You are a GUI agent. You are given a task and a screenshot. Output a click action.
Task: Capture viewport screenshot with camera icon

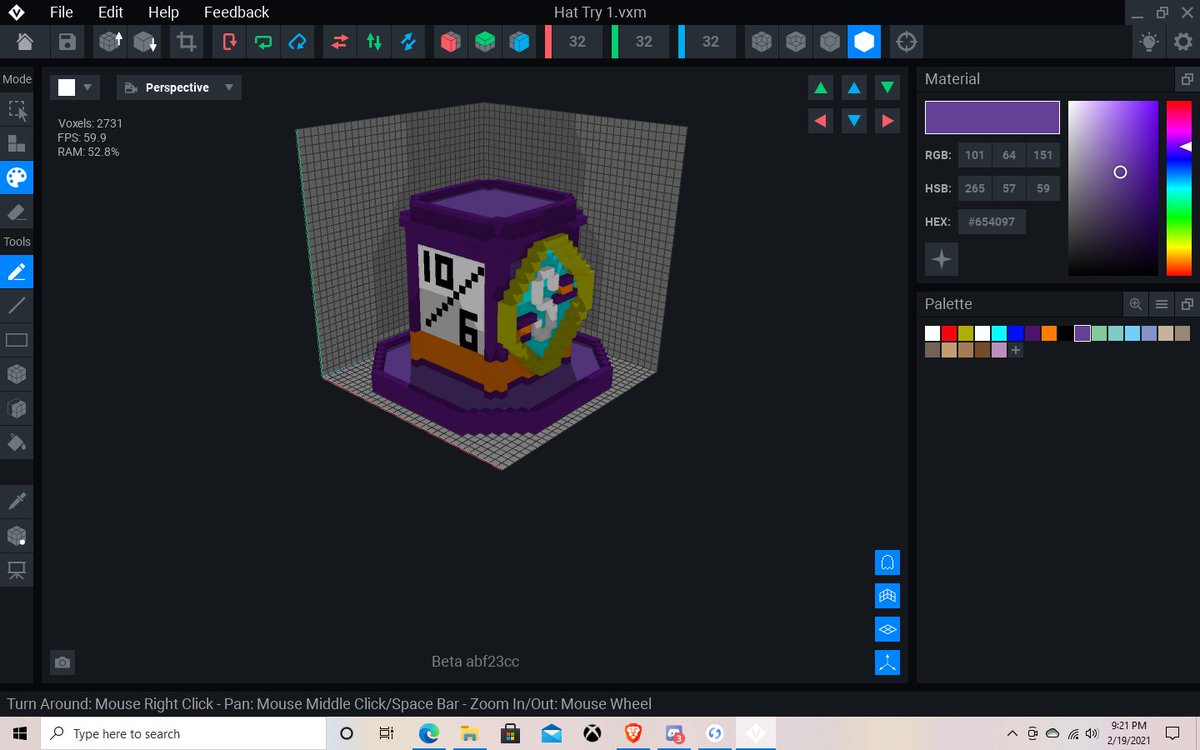61,662
